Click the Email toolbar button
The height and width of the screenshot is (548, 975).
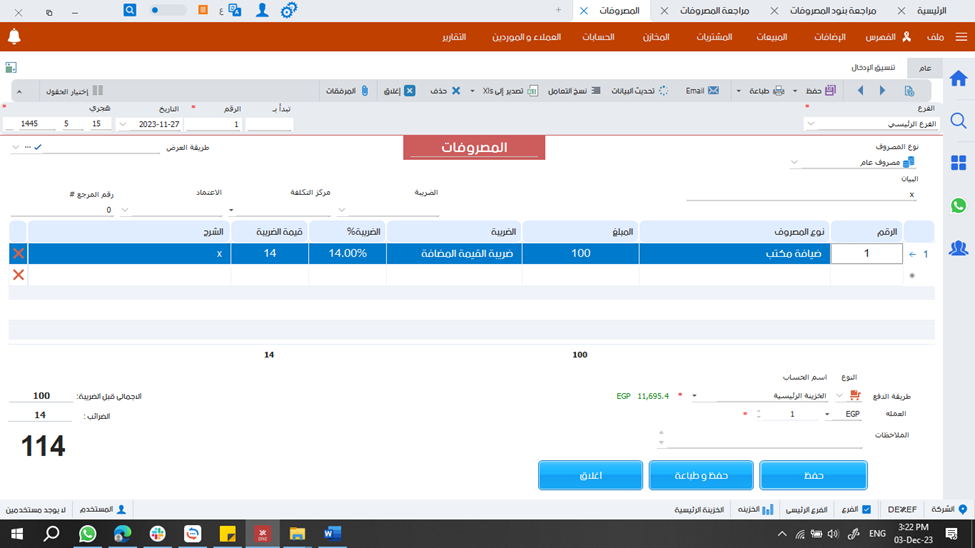pyautogui.click(x=701, y=90)
